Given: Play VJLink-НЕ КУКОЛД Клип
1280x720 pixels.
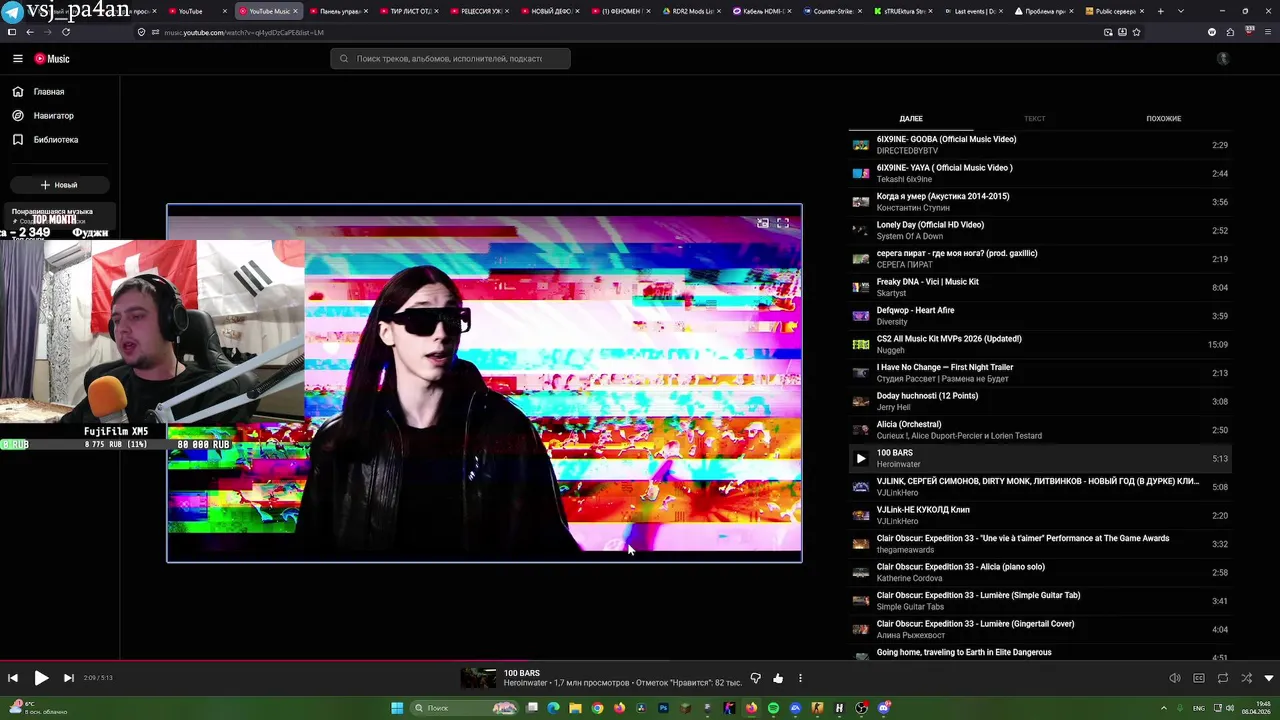Looking at the screenshot, I should click(x=1040, y=516).
